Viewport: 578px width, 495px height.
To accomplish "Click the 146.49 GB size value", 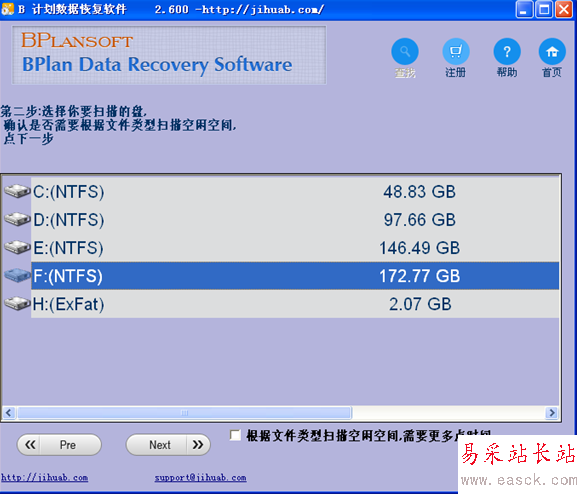I will click(419, 248).
